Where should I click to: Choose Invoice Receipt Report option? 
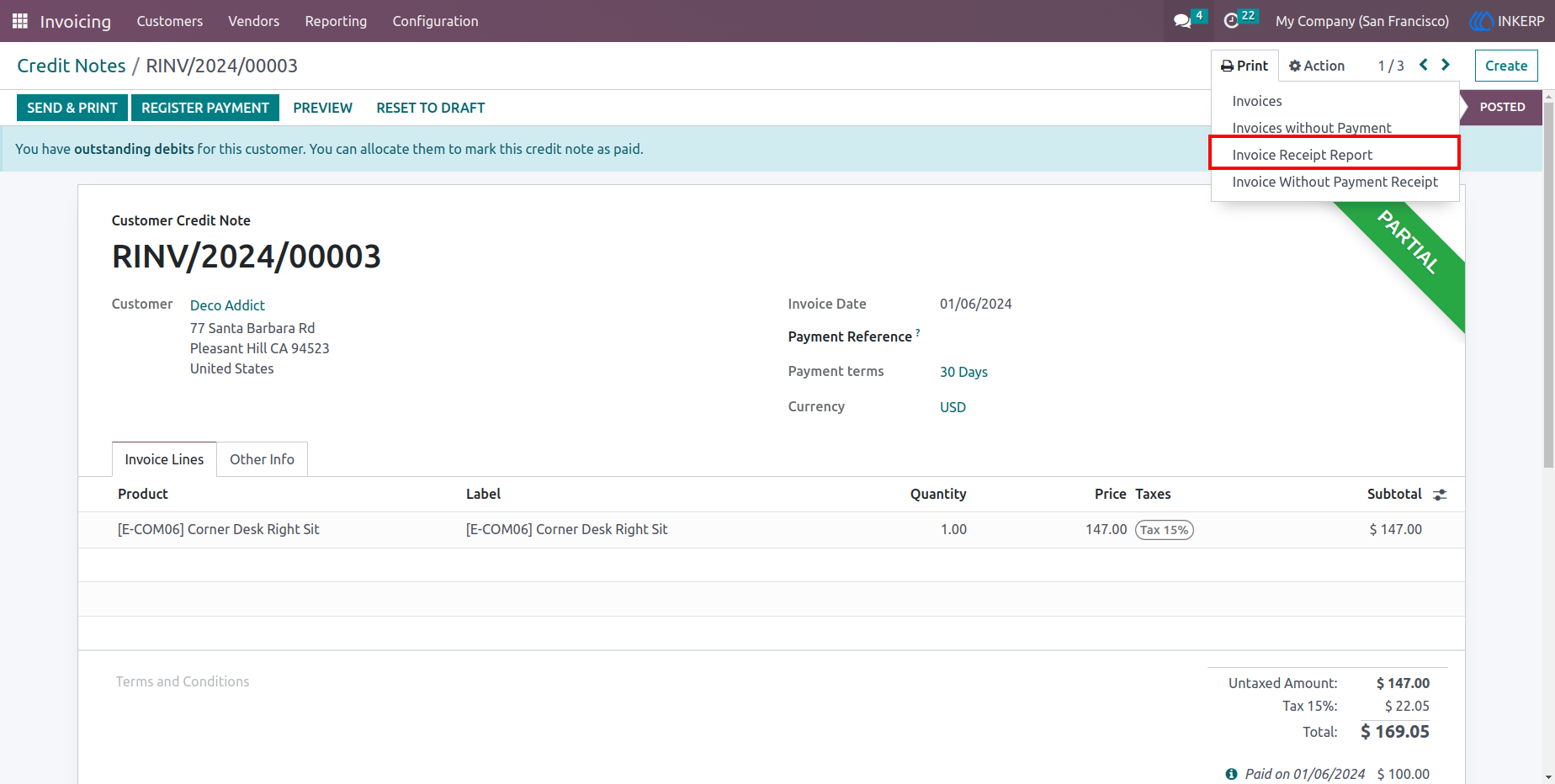tap(1335, 155)
